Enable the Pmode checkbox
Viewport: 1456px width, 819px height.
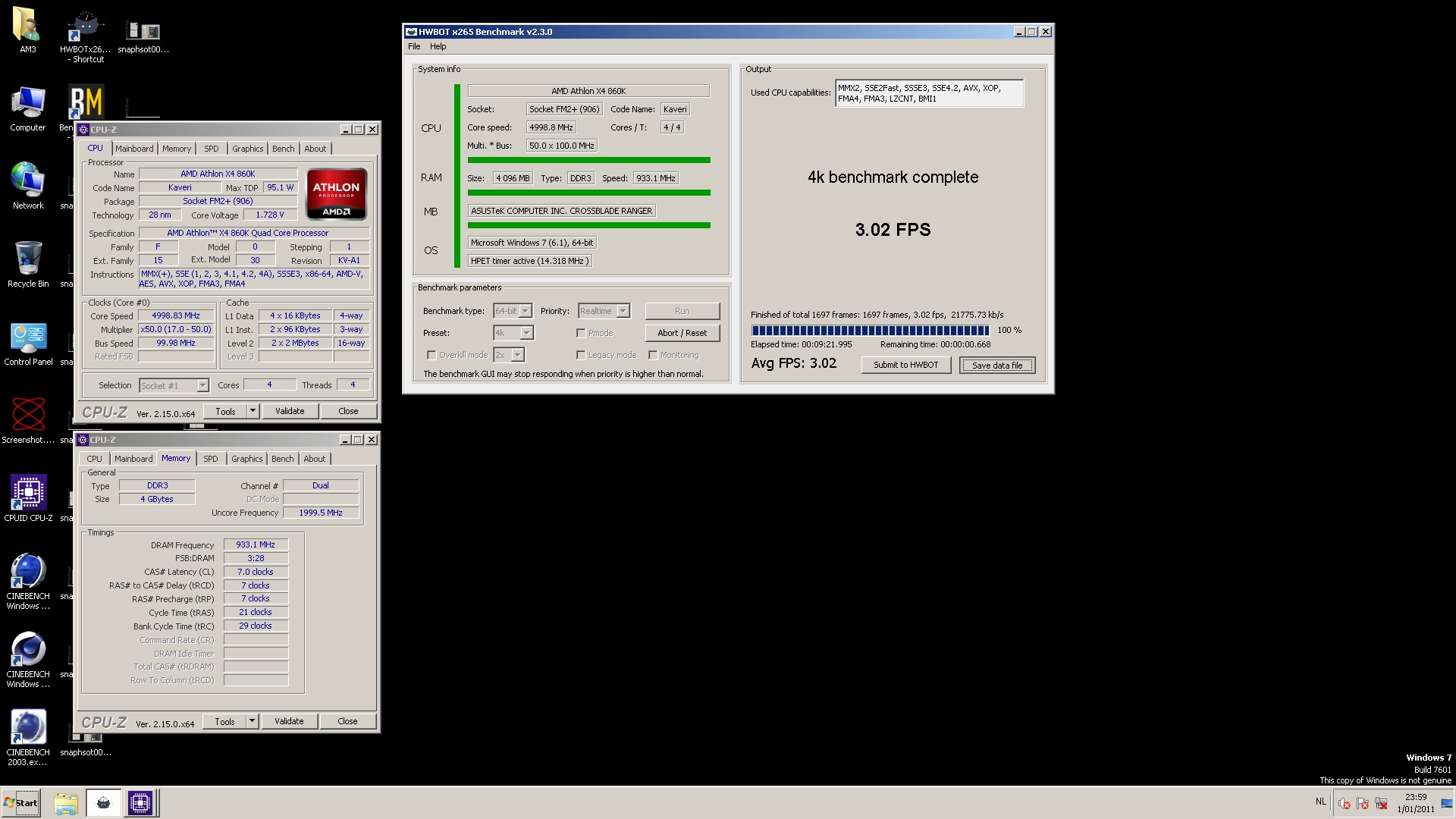click(x=581, y=333)
